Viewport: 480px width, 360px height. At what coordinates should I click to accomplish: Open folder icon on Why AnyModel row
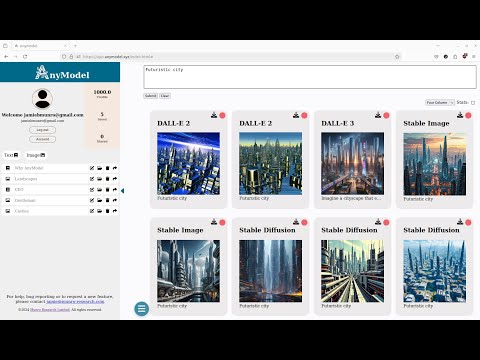coord(100,168)
